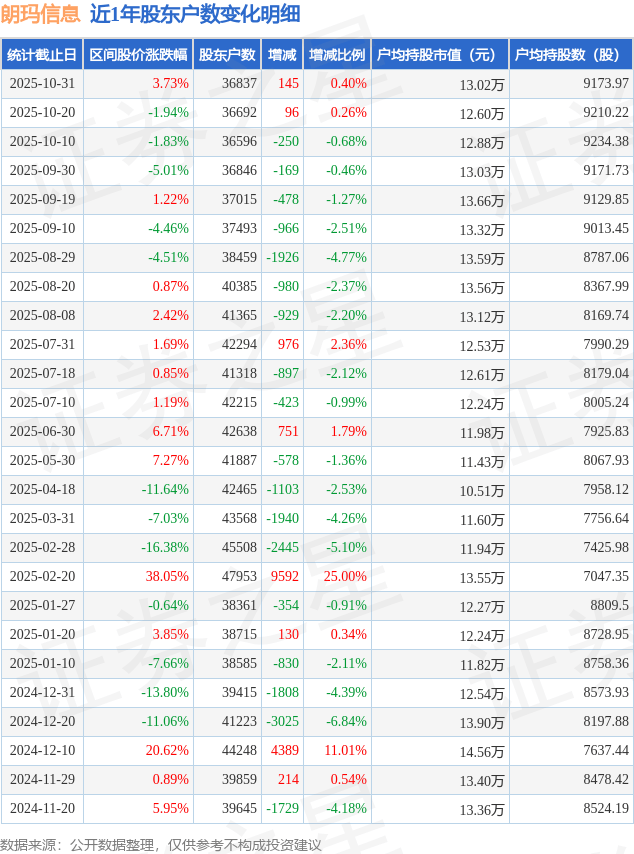This screenshot has width=634, height=854.
Task: Click the 38.05% price change cell
Action: (167, 577)
